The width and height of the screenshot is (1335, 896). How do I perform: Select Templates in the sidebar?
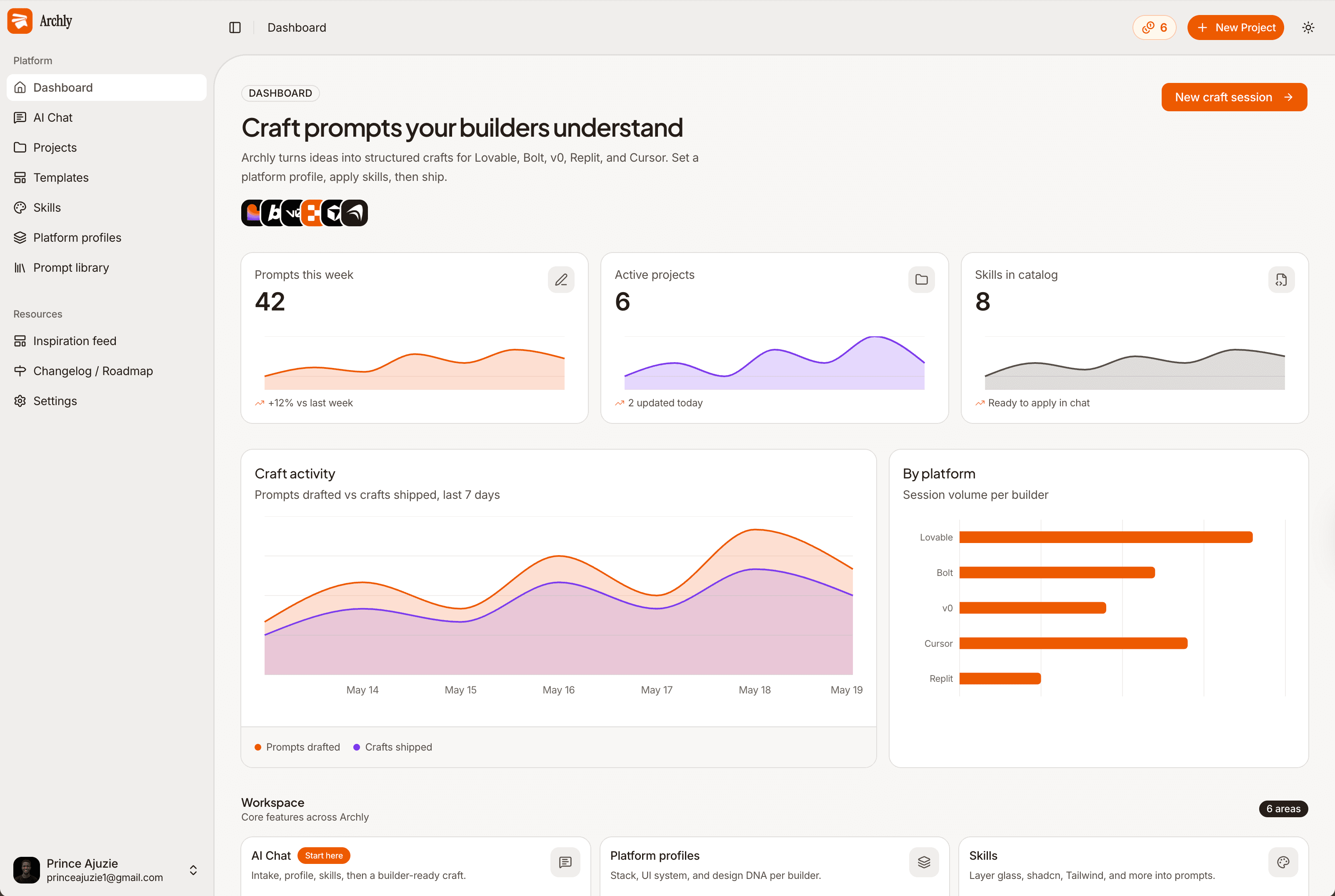pyautogui.click(x=107, y=178)
